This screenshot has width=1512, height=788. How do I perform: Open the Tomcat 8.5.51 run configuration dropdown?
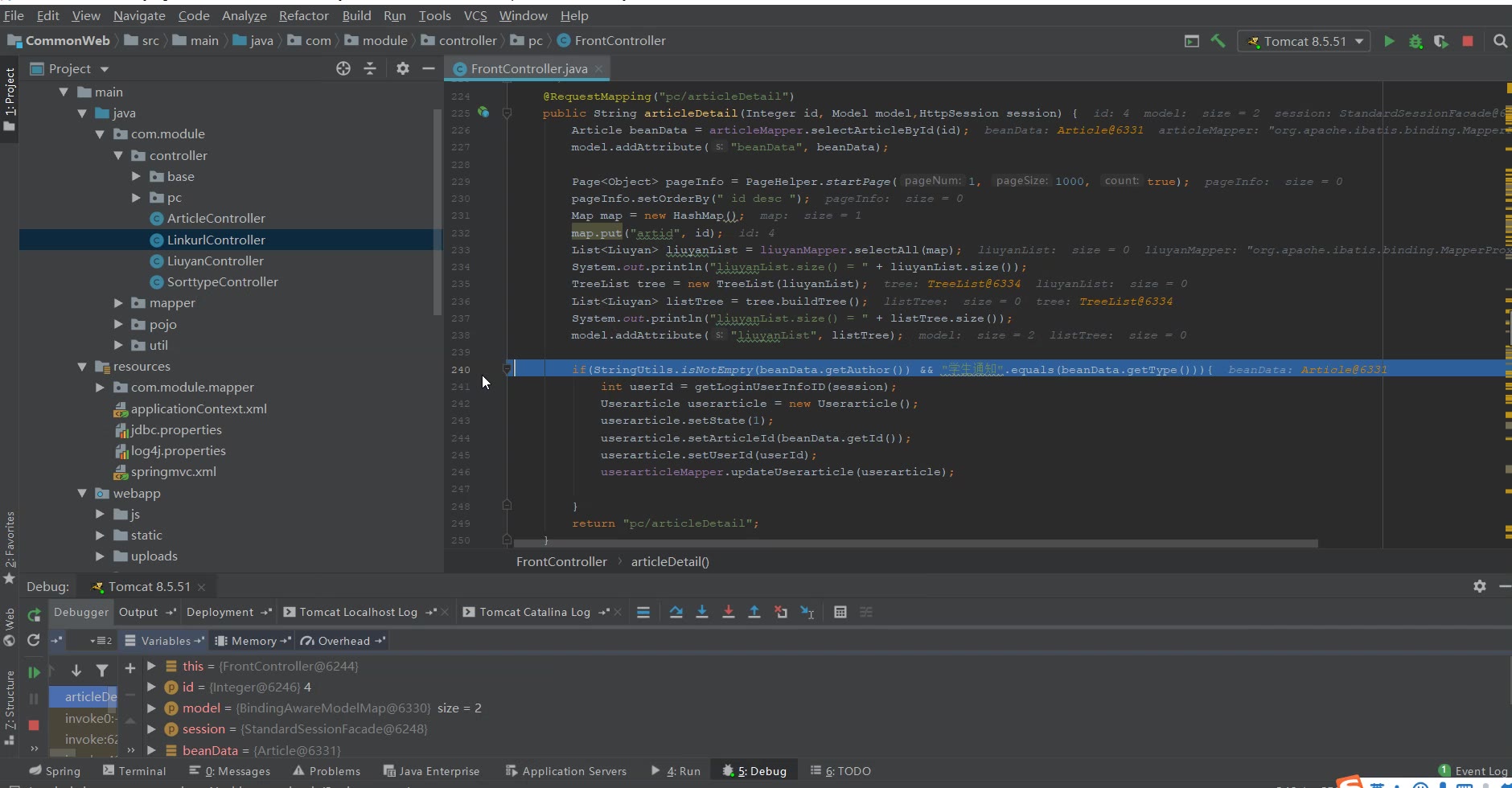click(1304, 41)
